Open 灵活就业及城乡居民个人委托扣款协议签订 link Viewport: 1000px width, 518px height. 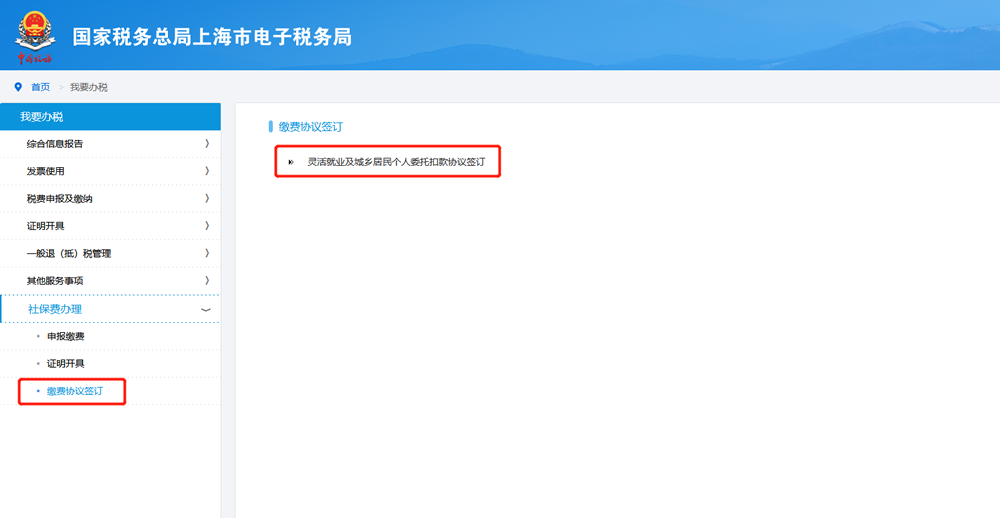395,161
